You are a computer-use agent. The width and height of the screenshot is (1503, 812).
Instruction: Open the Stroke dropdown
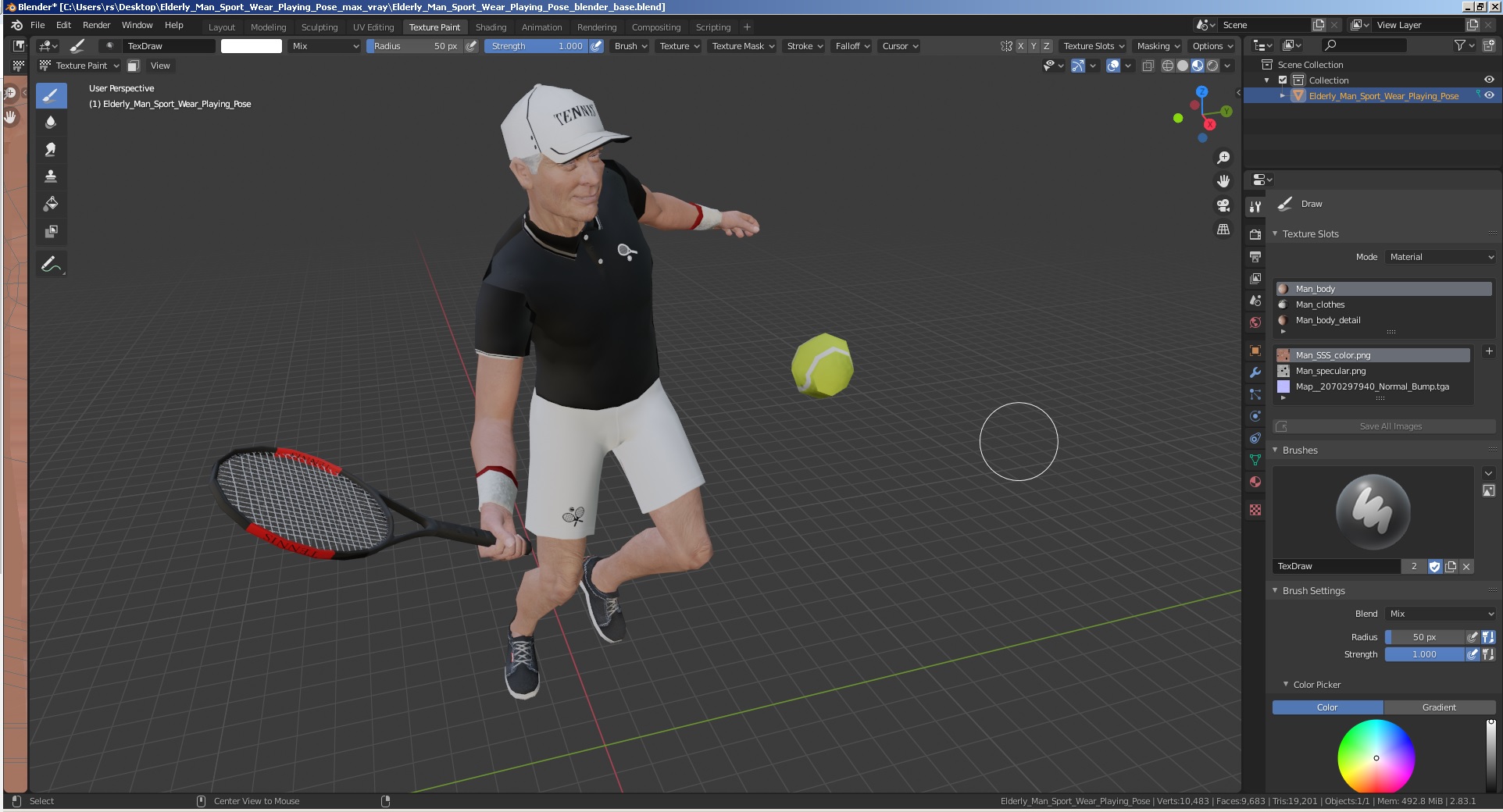(x=805, y=46)
